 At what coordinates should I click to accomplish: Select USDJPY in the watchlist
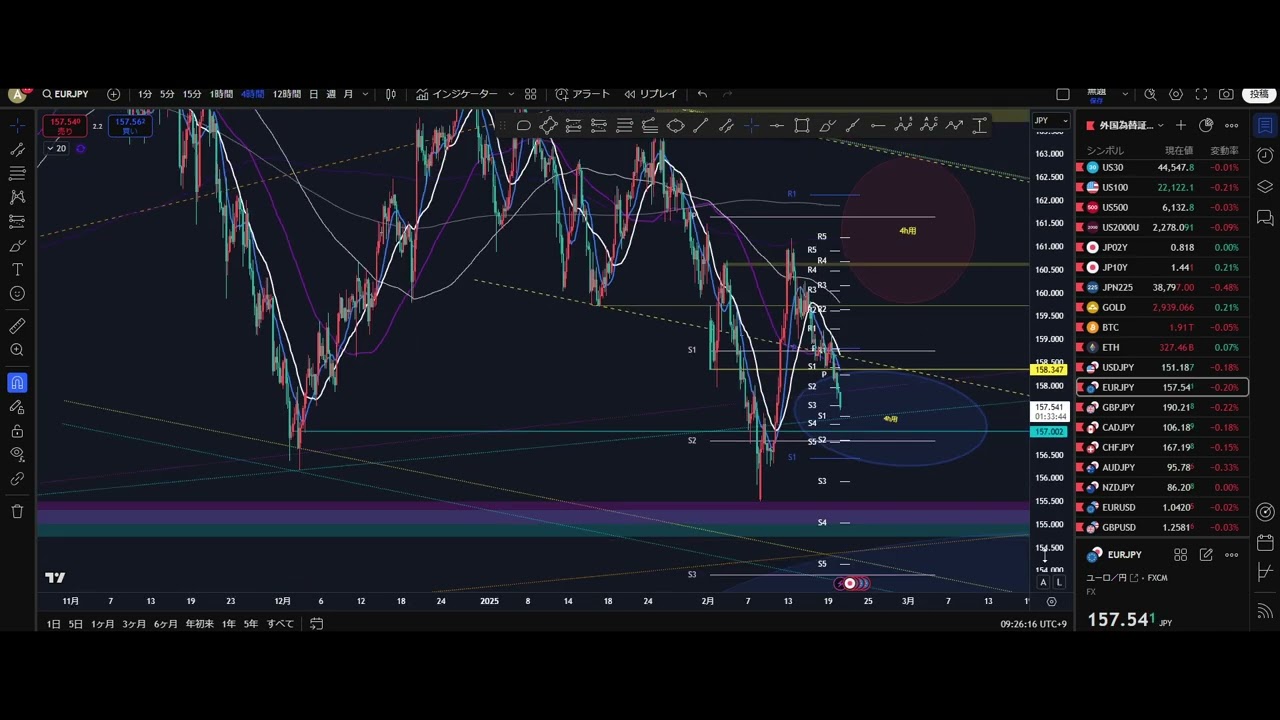coord(1117,367)
